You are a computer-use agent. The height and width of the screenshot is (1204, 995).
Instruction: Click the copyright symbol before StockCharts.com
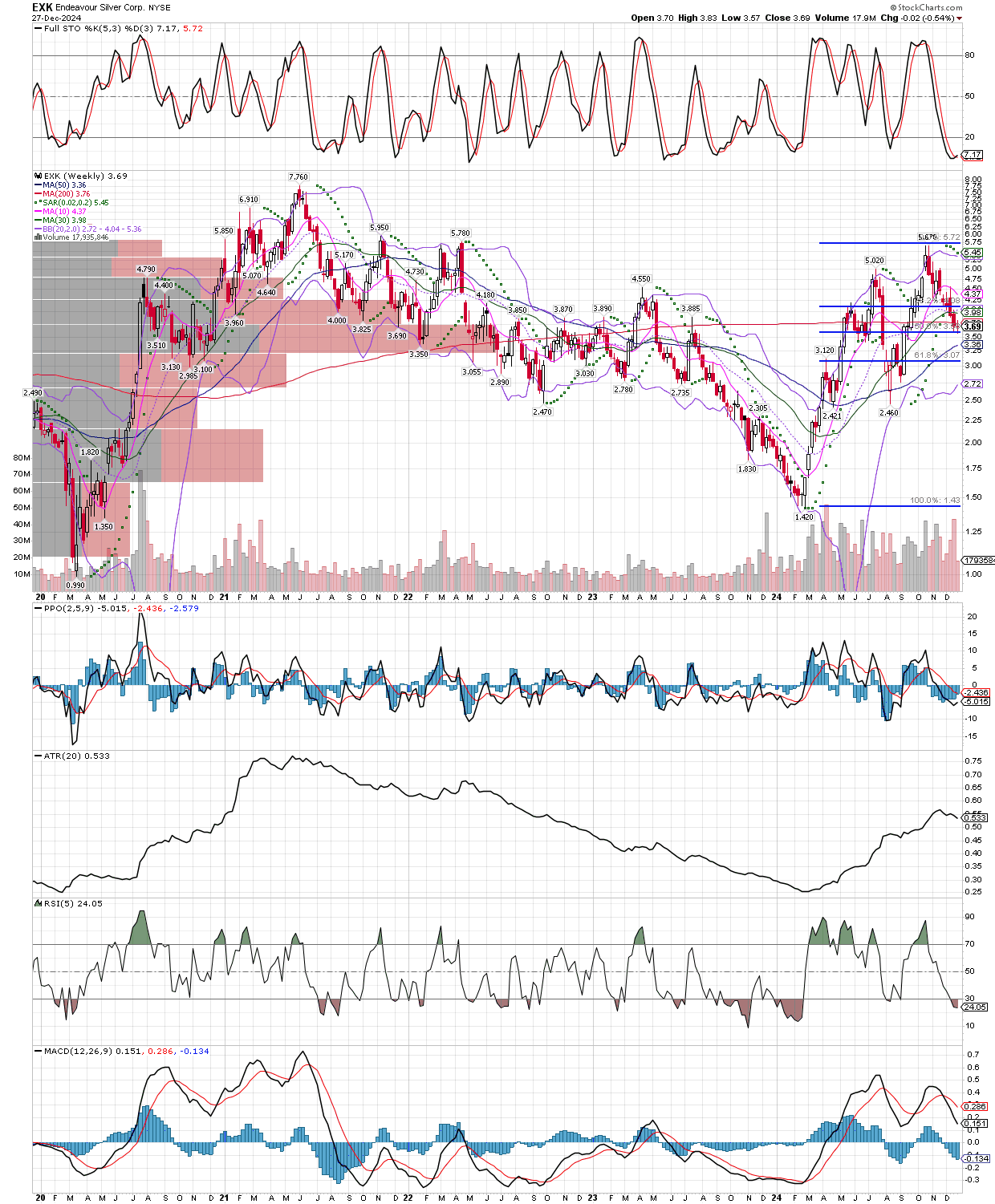point(893,7)
